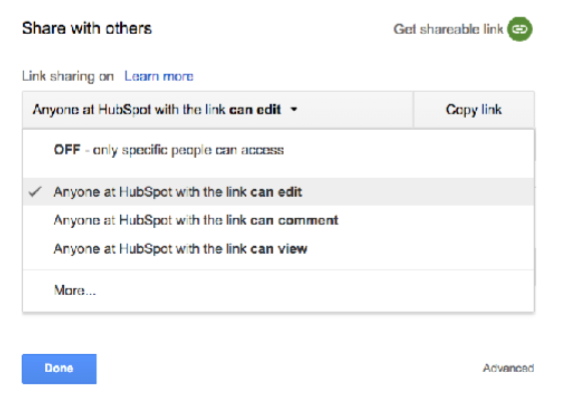The width and height of the screenshot is (571, 394).
Task: Open the link sharing permission combo box
Action: [217, 110]
